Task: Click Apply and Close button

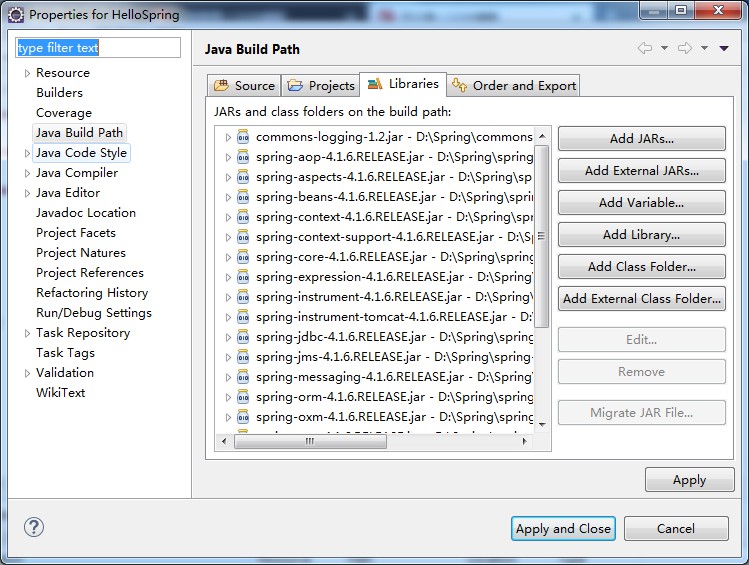Action: point(563,529)
